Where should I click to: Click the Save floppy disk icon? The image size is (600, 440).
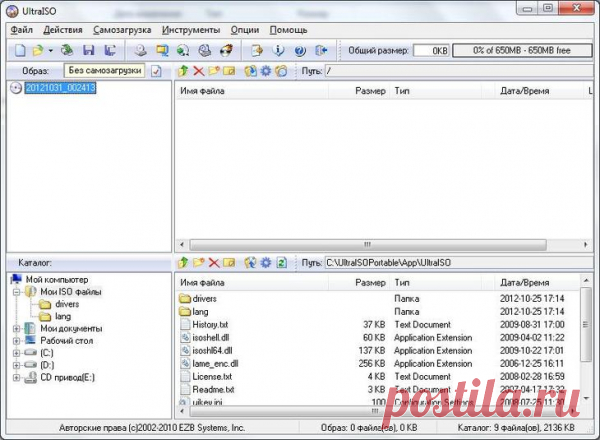(x=89, y=50)
